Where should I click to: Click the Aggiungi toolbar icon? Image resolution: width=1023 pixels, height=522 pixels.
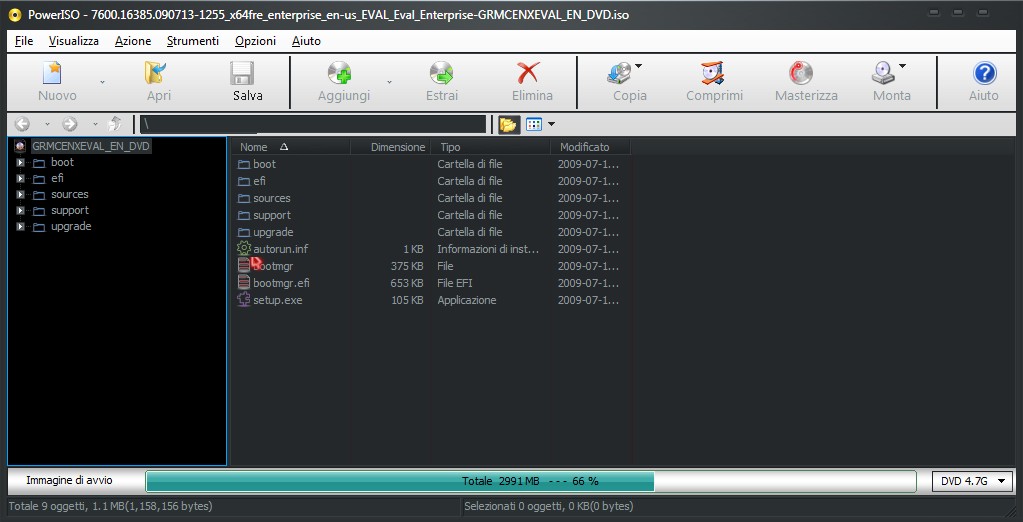point(339,72)
